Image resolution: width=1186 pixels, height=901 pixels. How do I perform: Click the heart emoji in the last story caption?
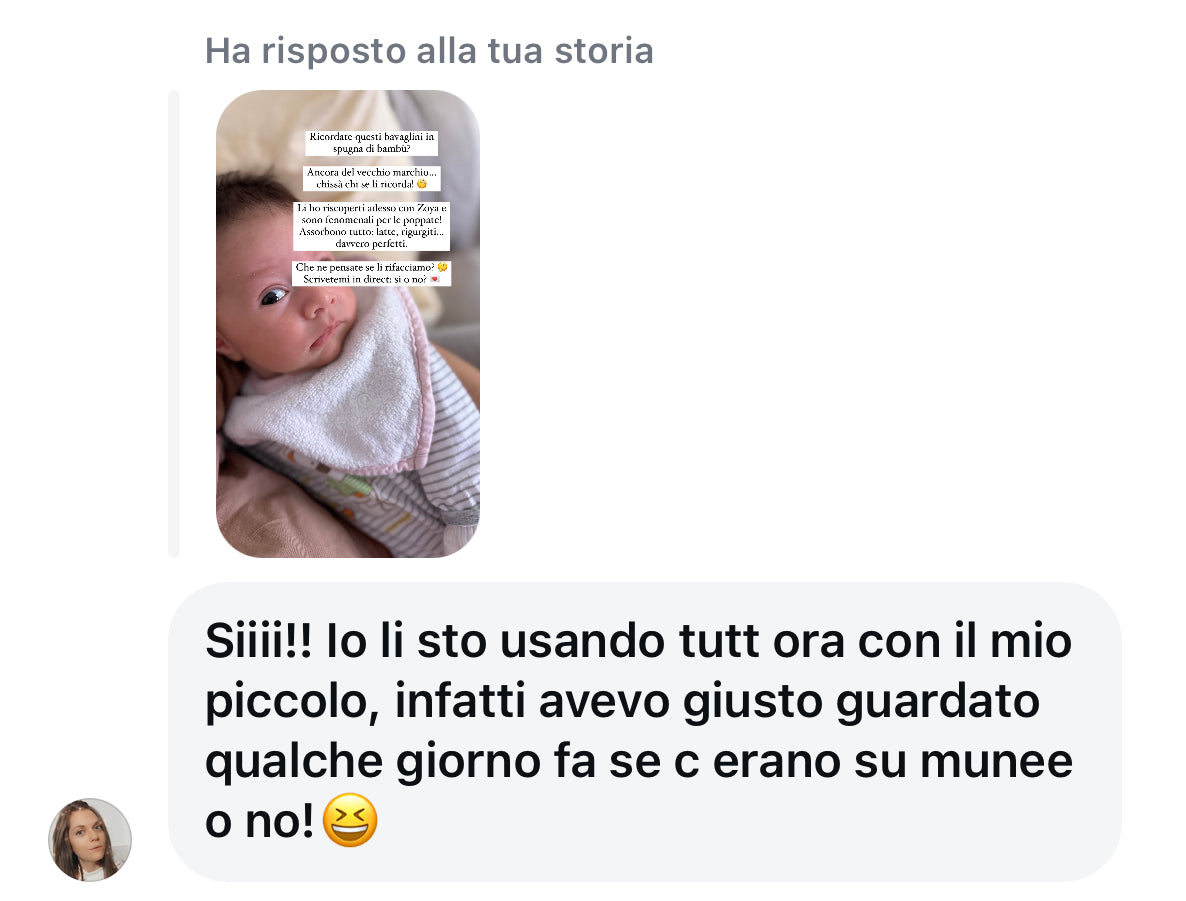pos(435,279)
